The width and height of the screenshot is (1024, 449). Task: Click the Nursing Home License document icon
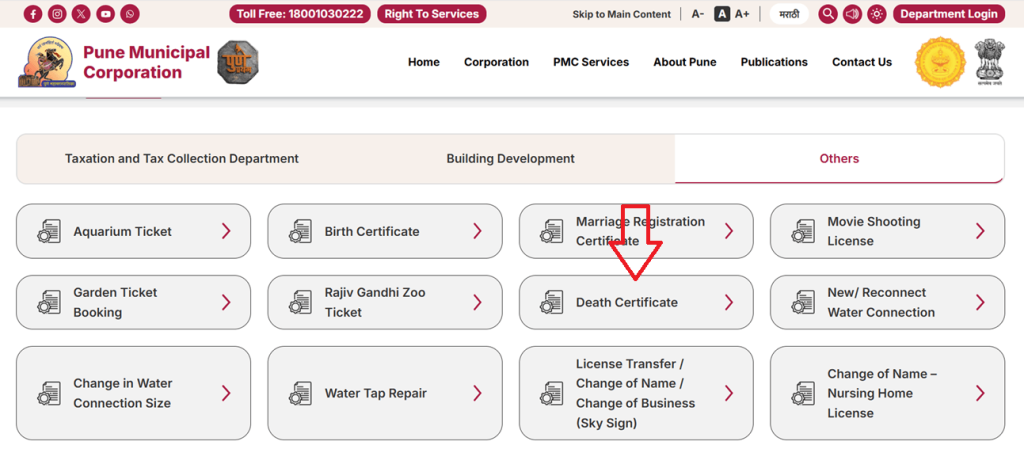tap(803, 394)
